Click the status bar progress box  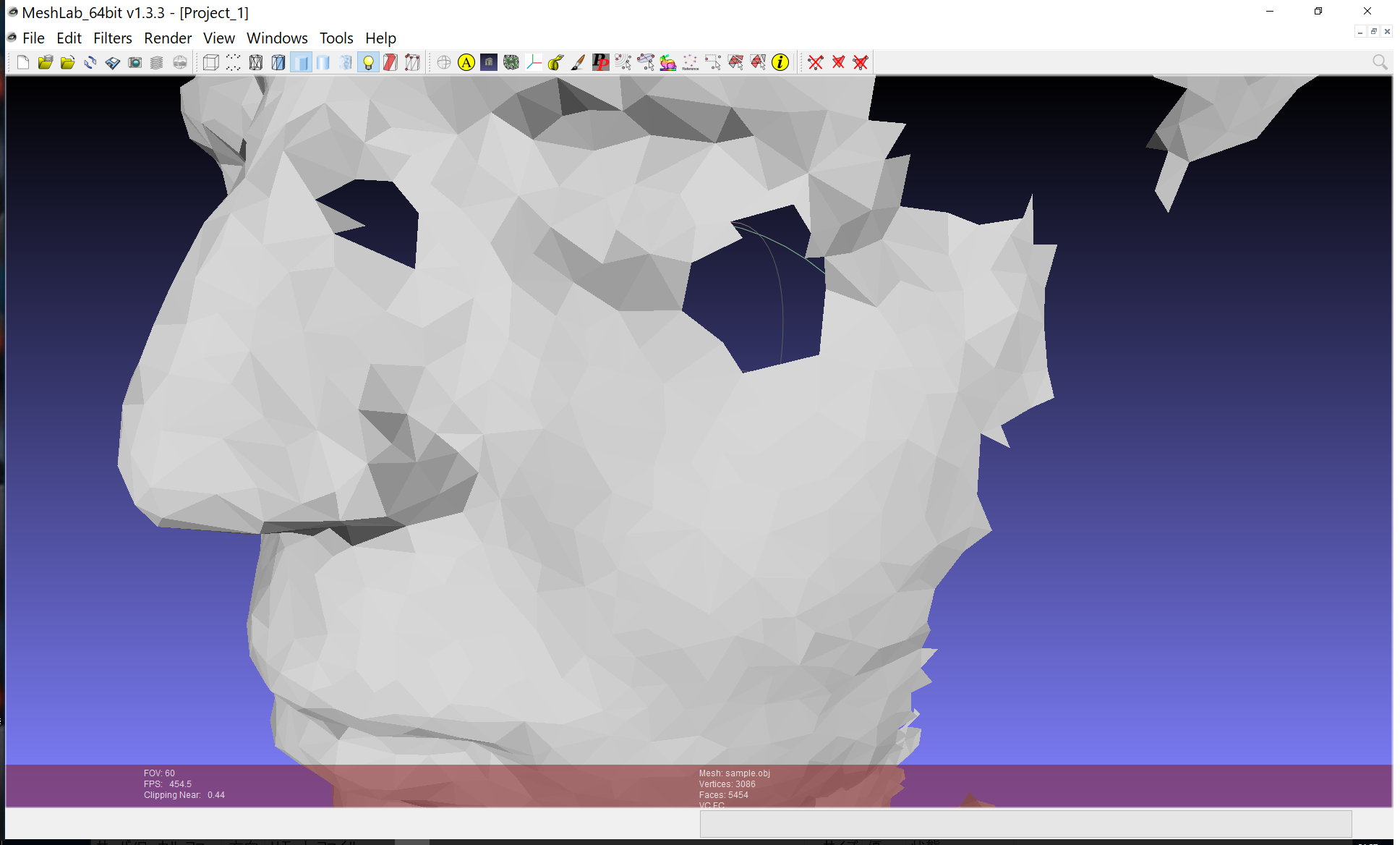point(1025,824)
